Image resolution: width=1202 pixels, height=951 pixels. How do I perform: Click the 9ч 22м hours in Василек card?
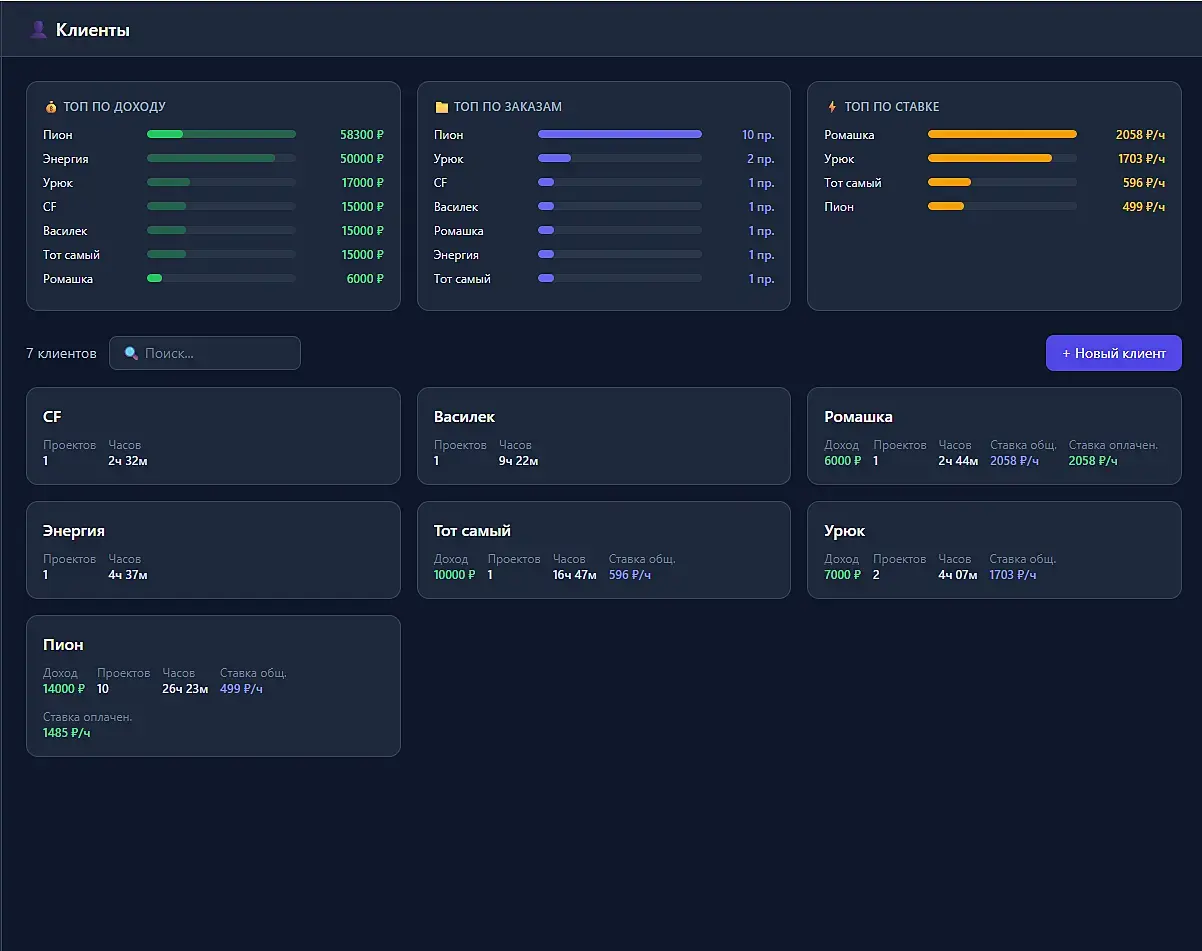[519, 461]
